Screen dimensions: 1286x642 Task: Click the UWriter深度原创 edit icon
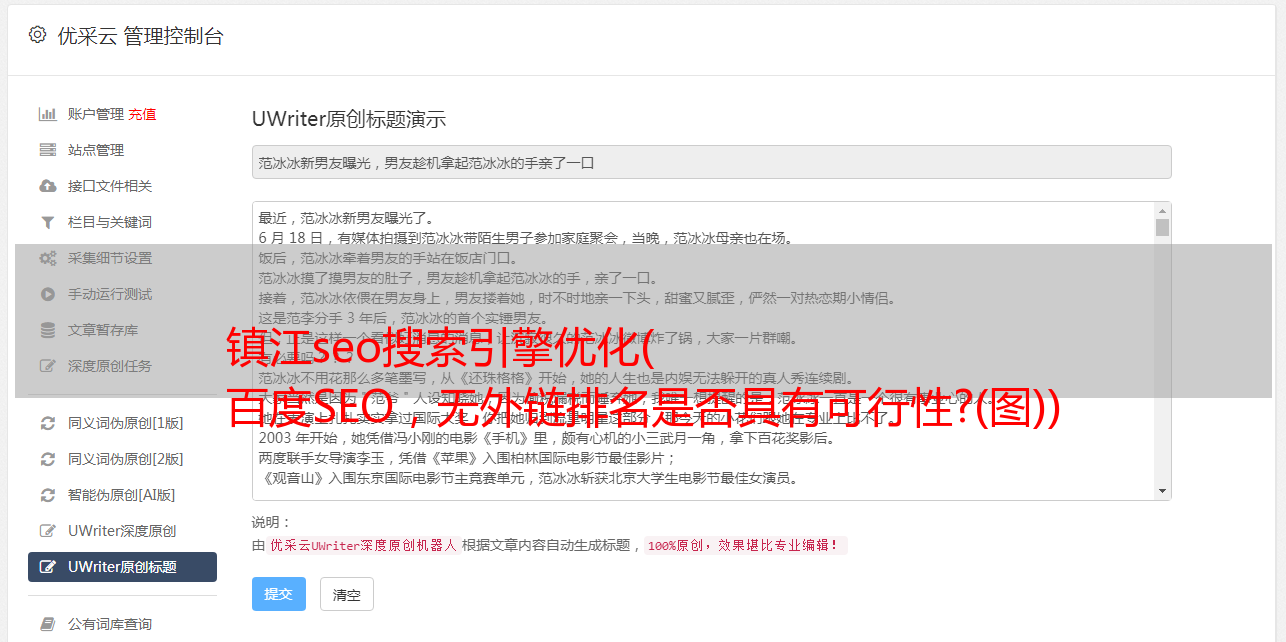point(47,531)
